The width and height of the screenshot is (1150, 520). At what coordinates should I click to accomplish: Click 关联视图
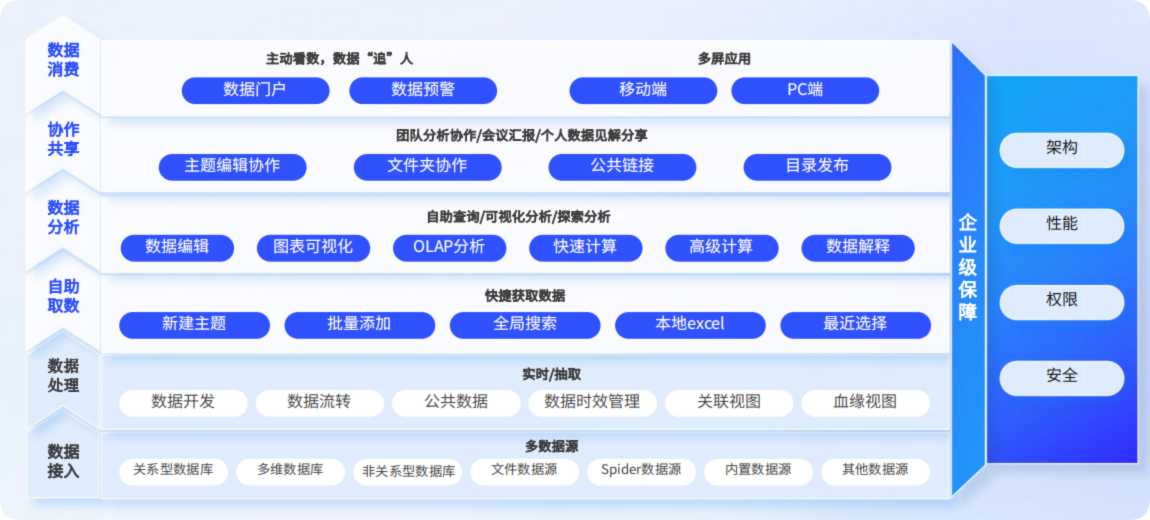pyautogui.click(x=728, y=403)
